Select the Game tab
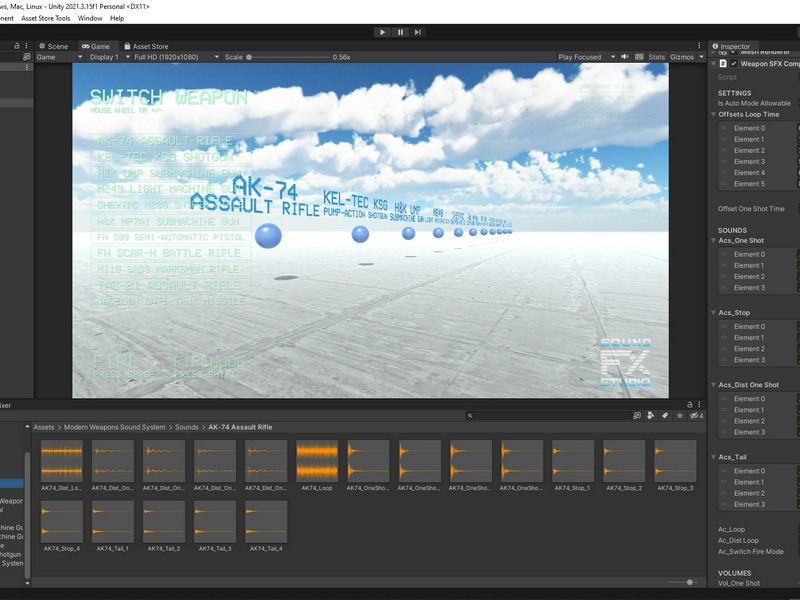This screenshot has width=800, height=600. coord(96,46)
